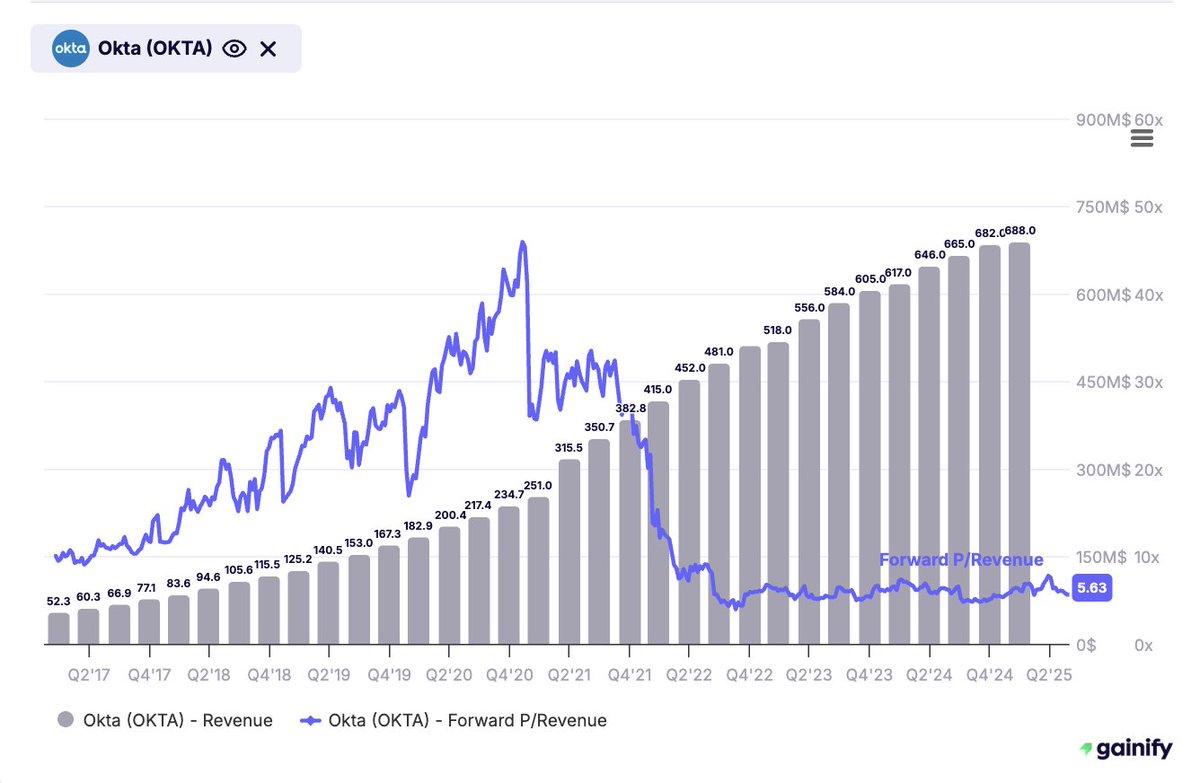Click the Forward P/Revenue series label
The image size is (1200, 783).
961,560
